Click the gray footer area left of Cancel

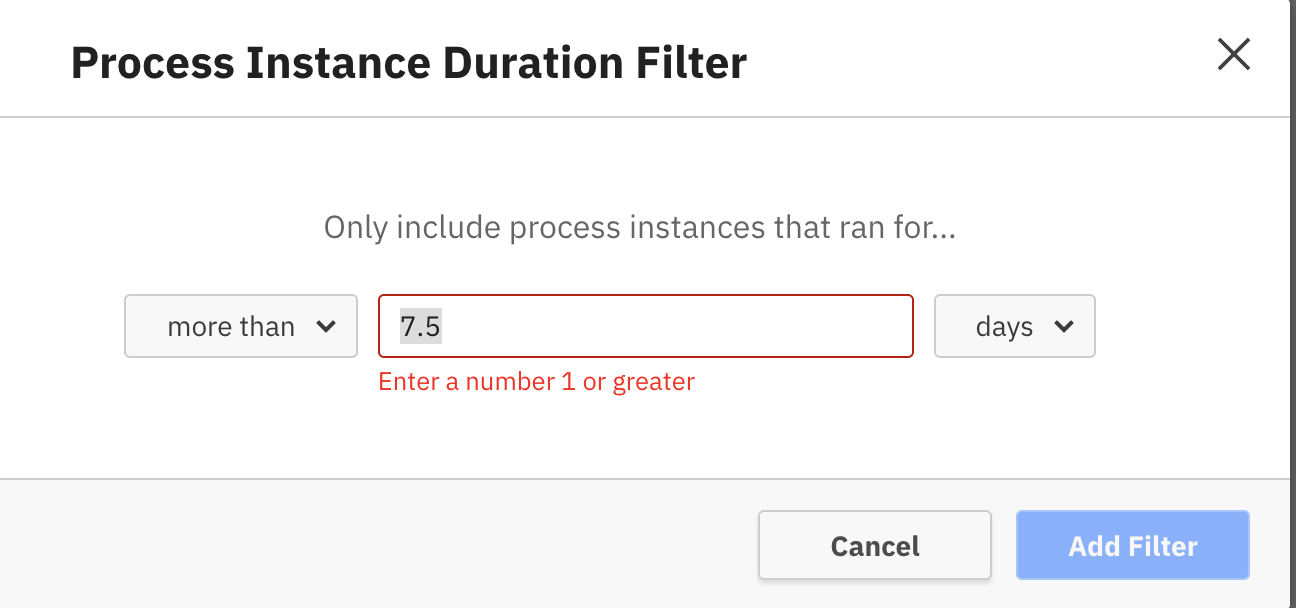[x=380, y=545]
